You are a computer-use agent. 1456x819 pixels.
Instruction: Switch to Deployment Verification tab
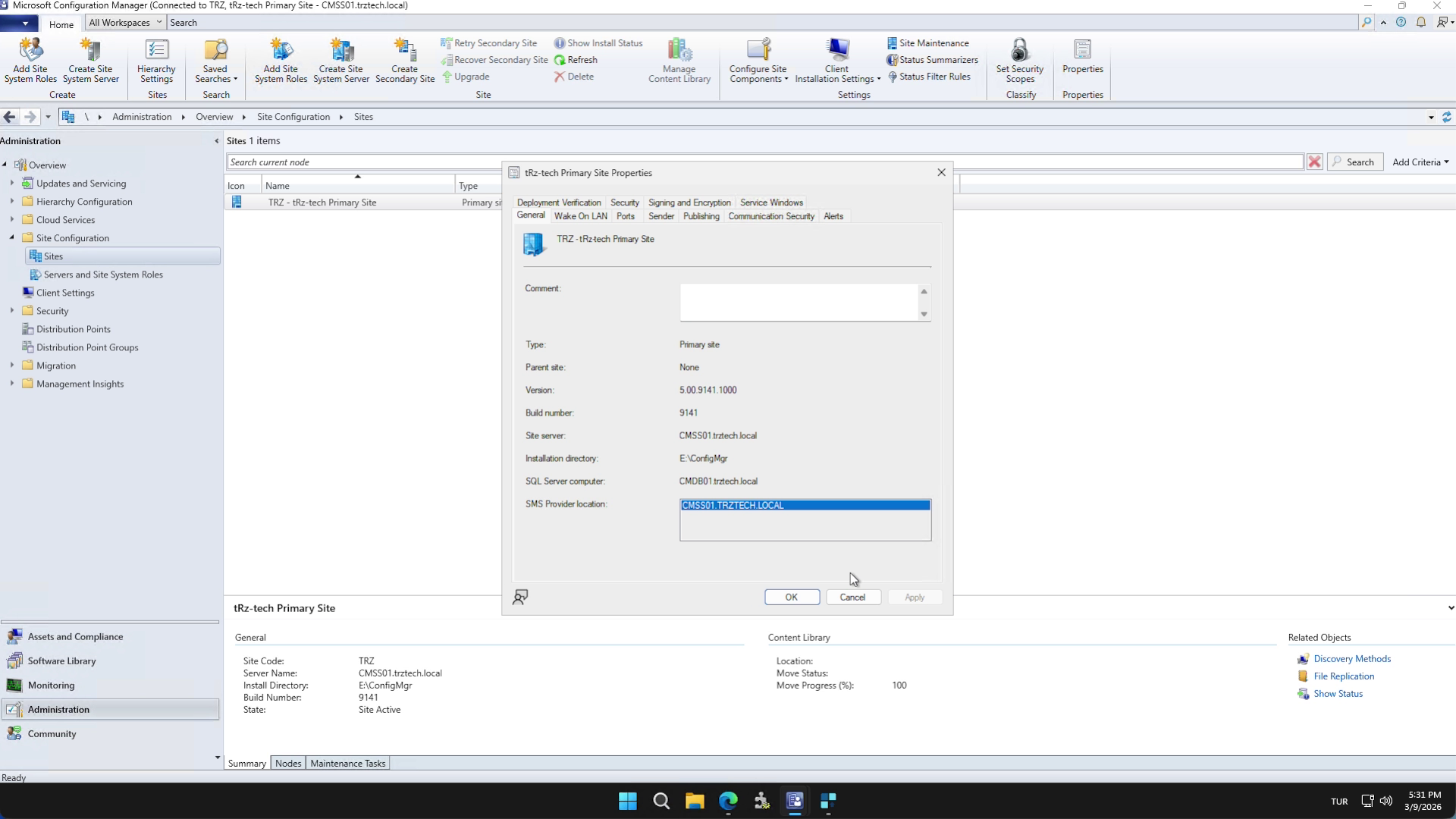click(x=559, y=202)
